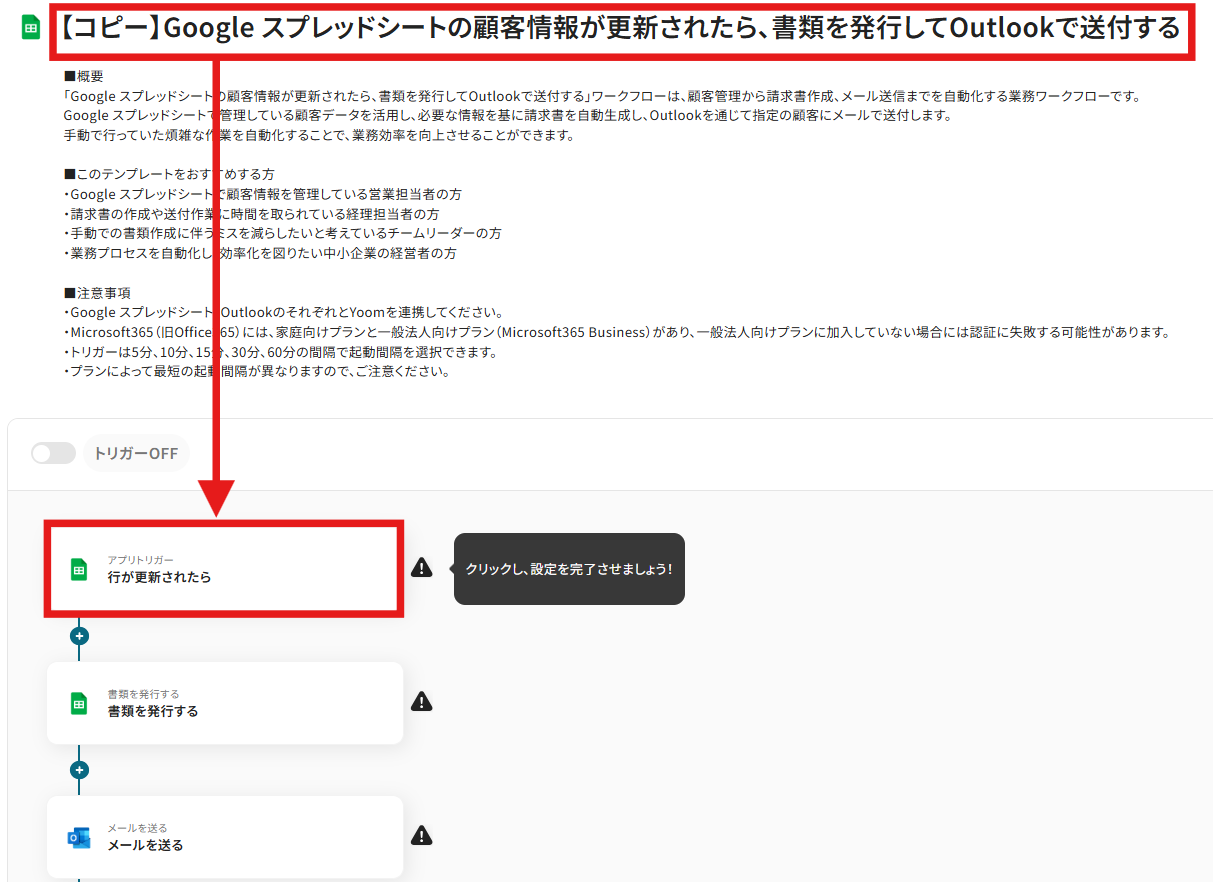Click the line プランによって最短の起動間隔が異なります

point(256,371)
